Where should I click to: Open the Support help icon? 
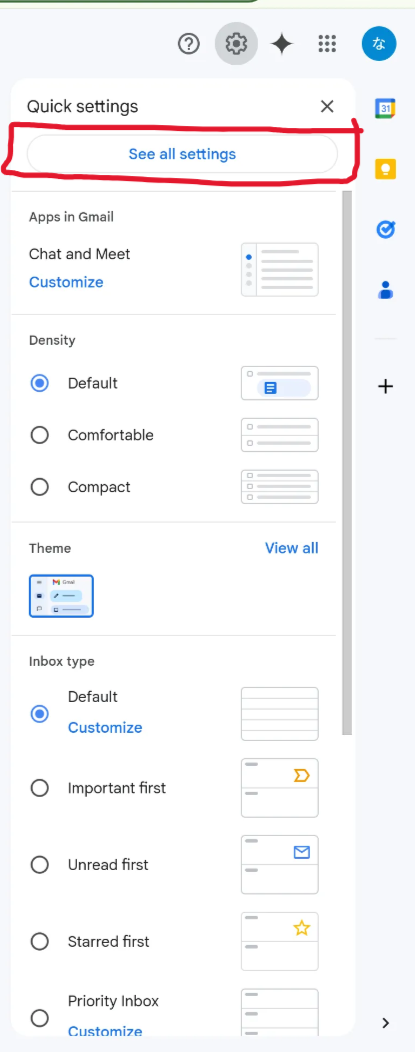189,44
